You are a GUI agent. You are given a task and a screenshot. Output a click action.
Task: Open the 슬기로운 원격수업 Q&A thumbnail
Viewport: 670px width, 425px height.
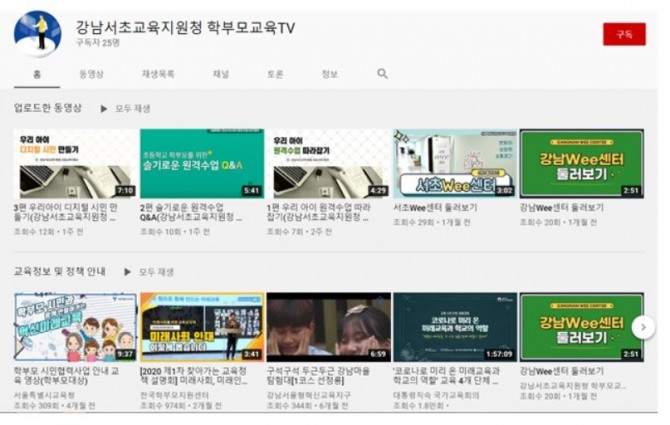[x=202, y=164]
